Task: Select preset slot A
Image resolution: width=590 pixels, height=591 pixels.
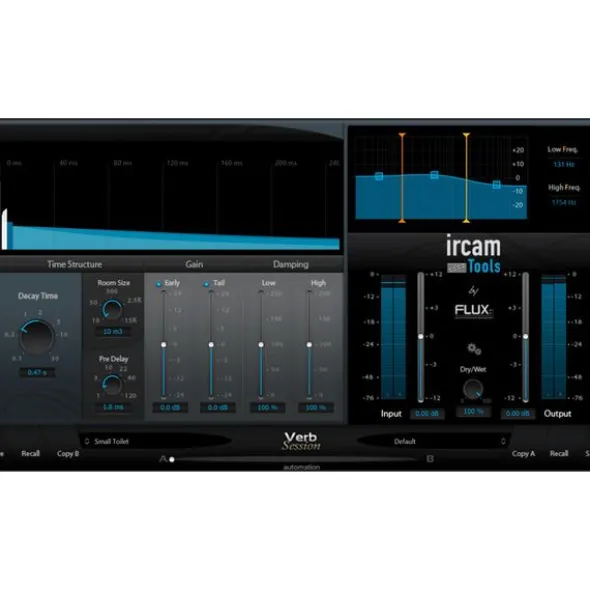Action: click(163, 459)
